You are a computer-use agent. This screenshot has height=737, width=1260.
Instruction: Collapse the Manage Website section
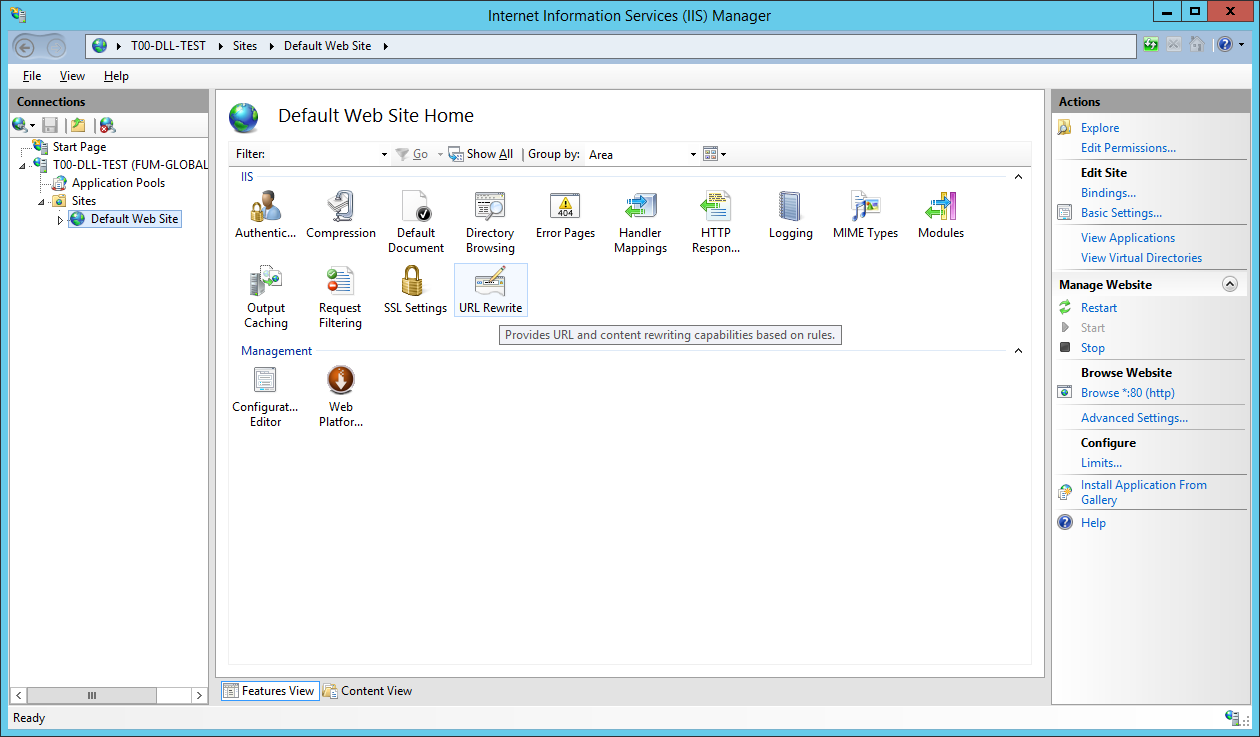[1230, 285]
